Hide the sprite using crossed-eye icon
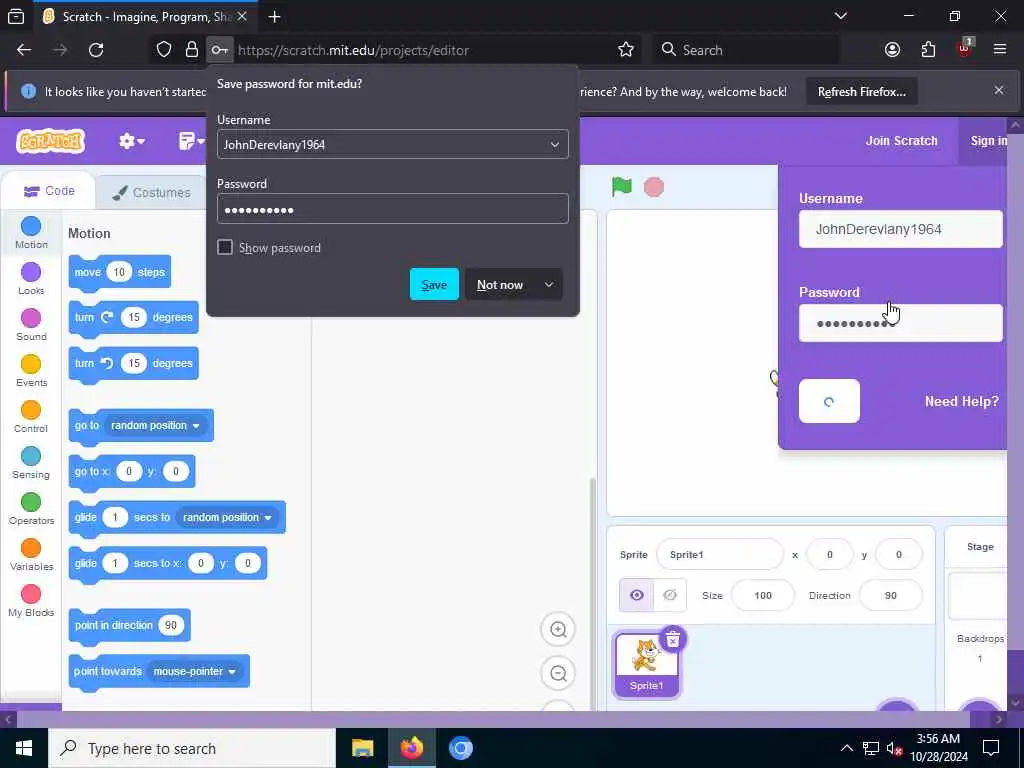 pos(670,595)
